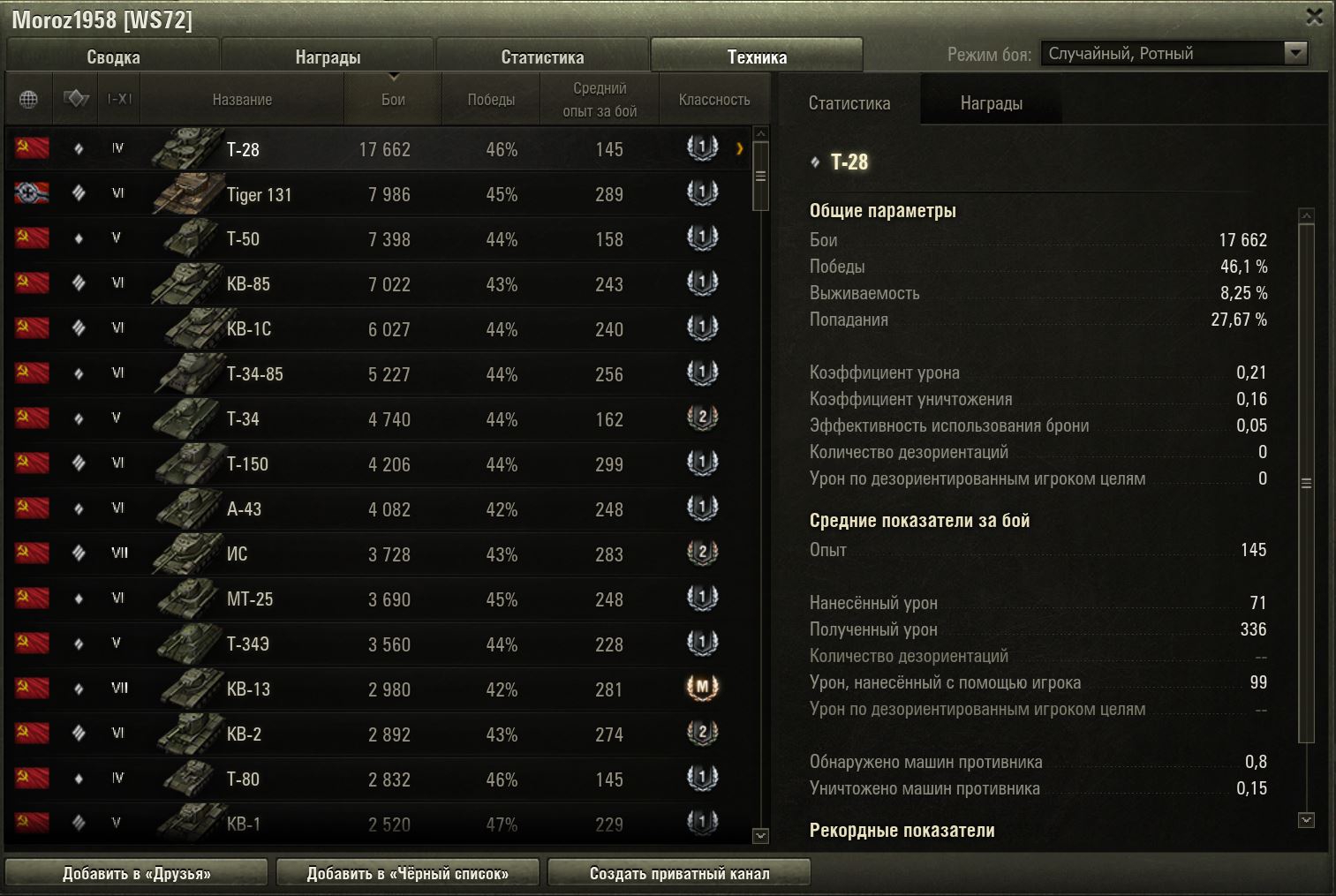Image resolution: width=1336 pixels, height=896 pixels.
Task: Click the Soviet flag in the T-50 row
Action: pyautogui.click(x=32, y=237)
